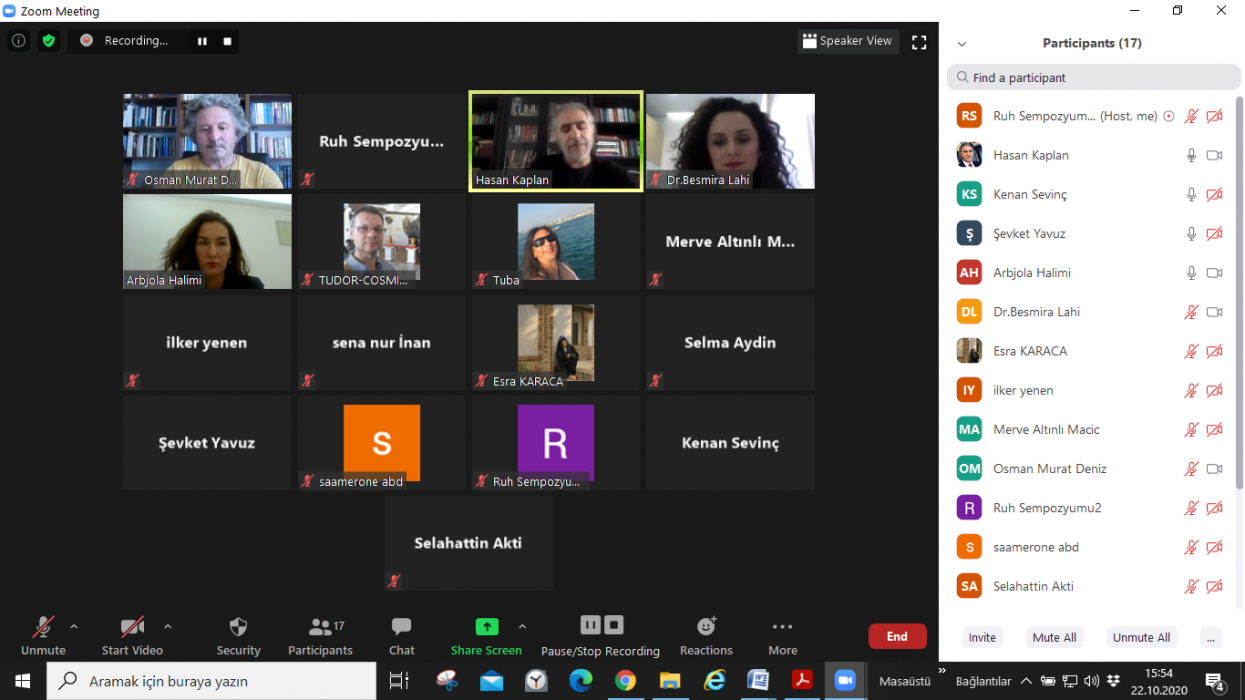This screenshot has width=1245, height=700.
Task: Select Selahattin Akti in participants list
Action: coord(1091,586)
